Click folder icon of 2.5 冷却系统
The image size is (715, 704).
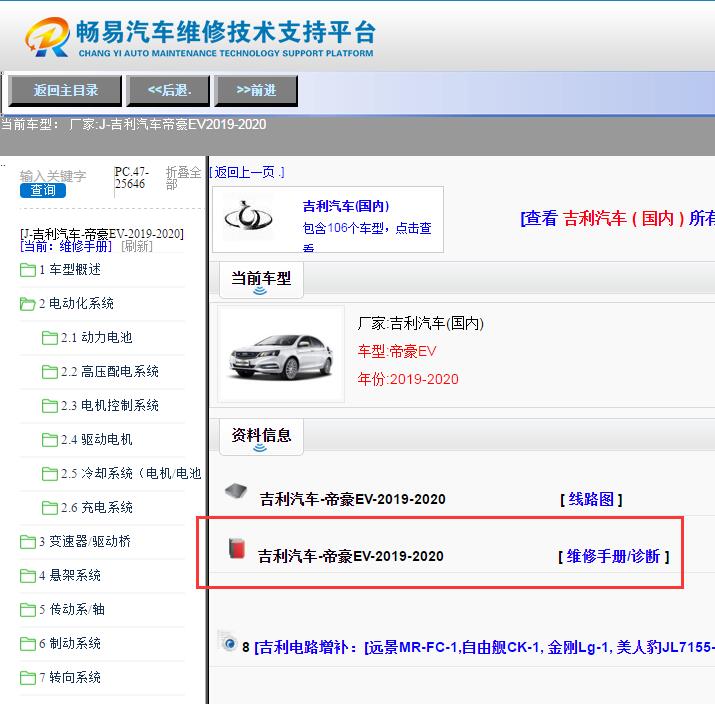50,474
